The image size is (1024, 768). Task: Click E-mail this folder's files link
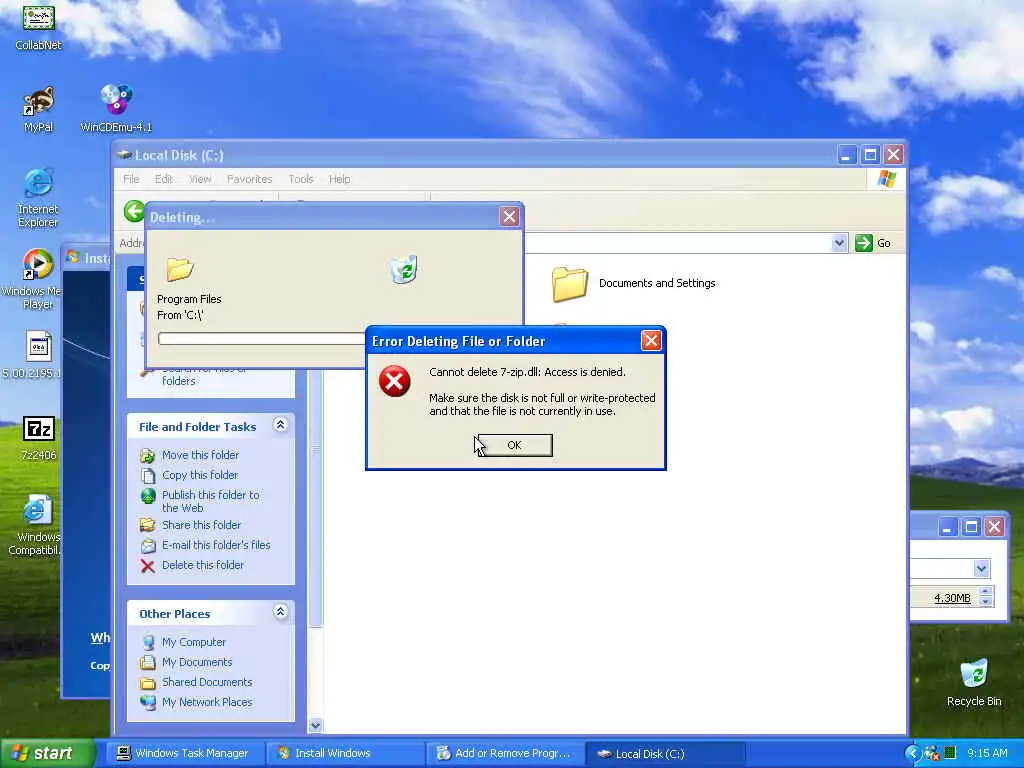coord(216,545)
